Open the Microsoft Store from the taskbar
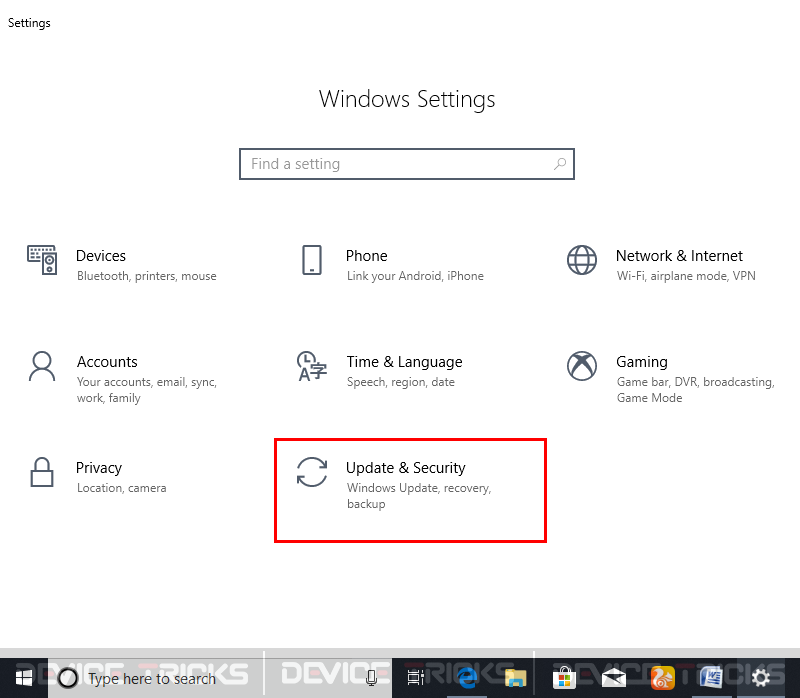800x698 pixels. tap(563, 678)
